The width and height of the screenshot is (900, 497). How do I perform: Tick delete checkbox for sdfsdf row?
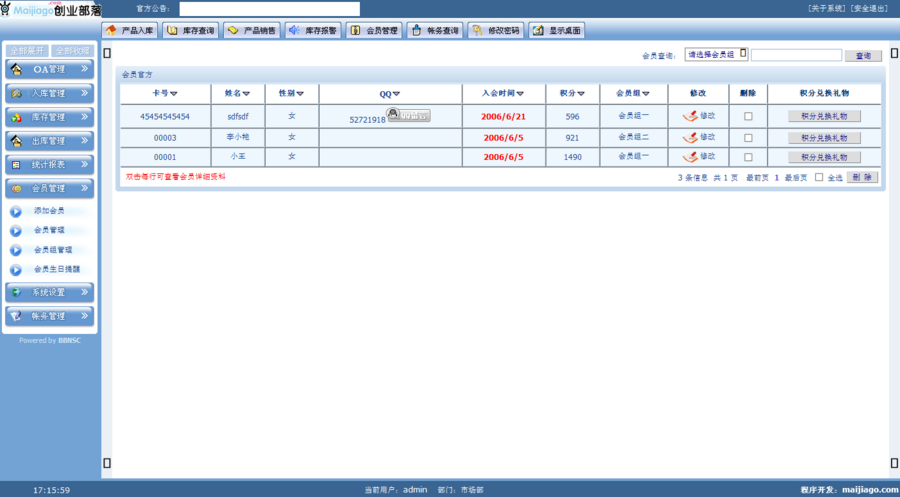click(x=748, y=116)
